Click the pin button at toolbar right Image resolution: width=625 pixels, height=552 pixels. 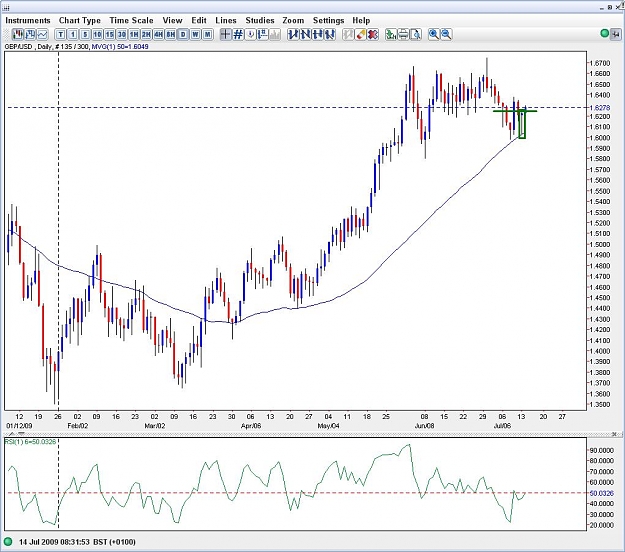click(616, 34)
